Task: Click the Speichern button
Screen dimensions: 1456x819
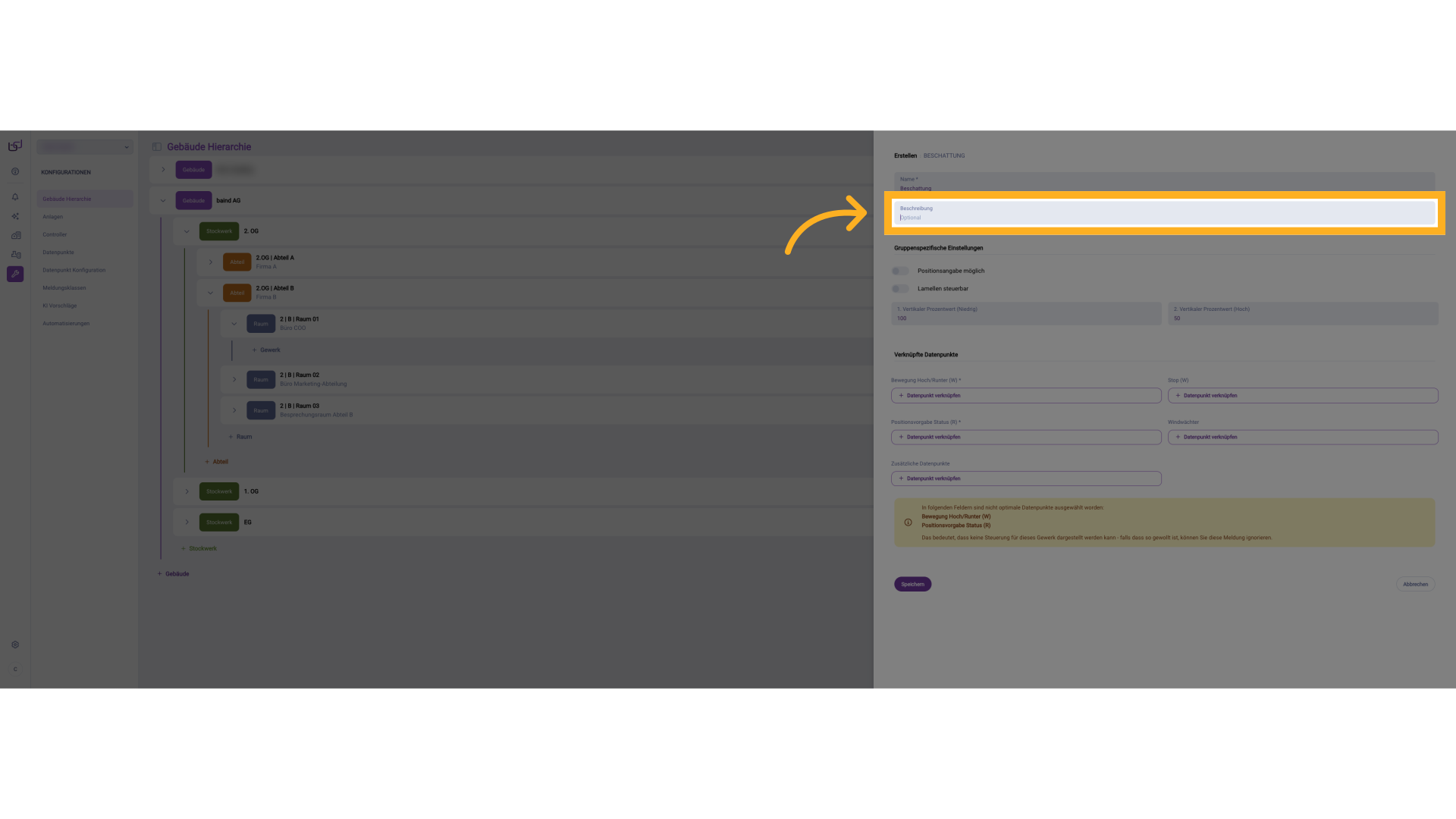Action: tap(912, 584)
